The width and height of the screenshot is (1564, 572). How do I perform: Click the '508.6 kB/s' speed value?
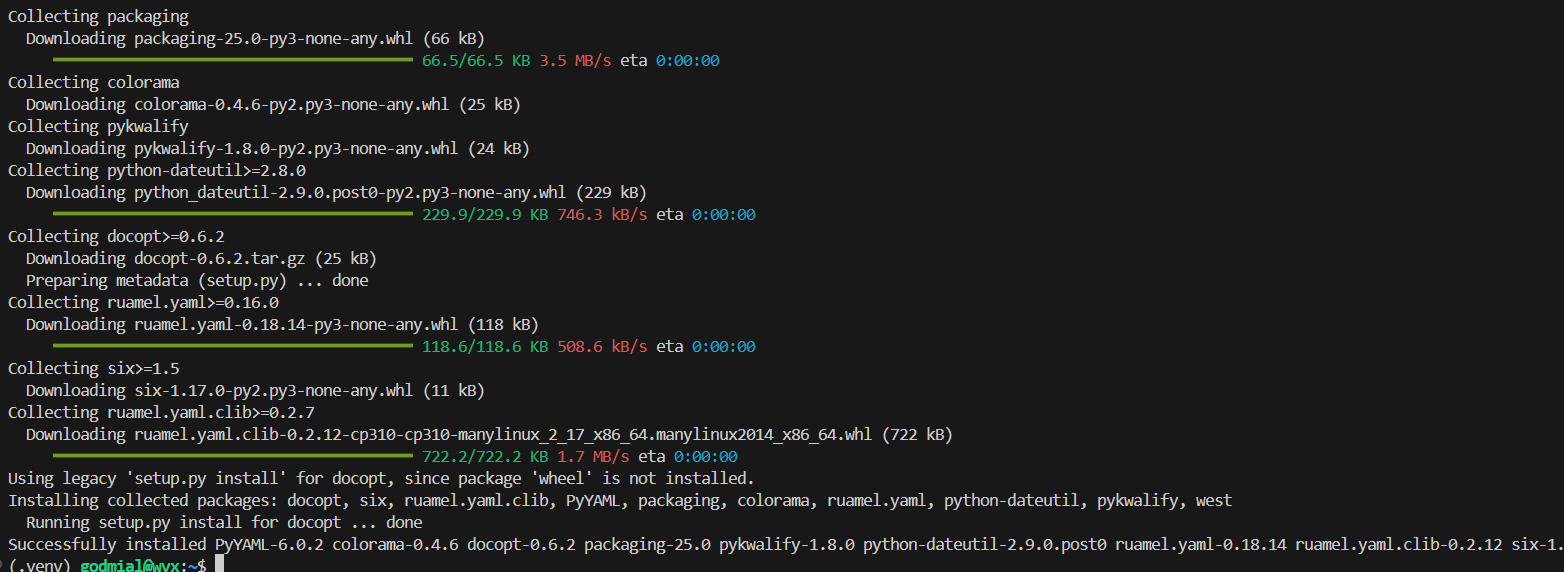(602, 347)
